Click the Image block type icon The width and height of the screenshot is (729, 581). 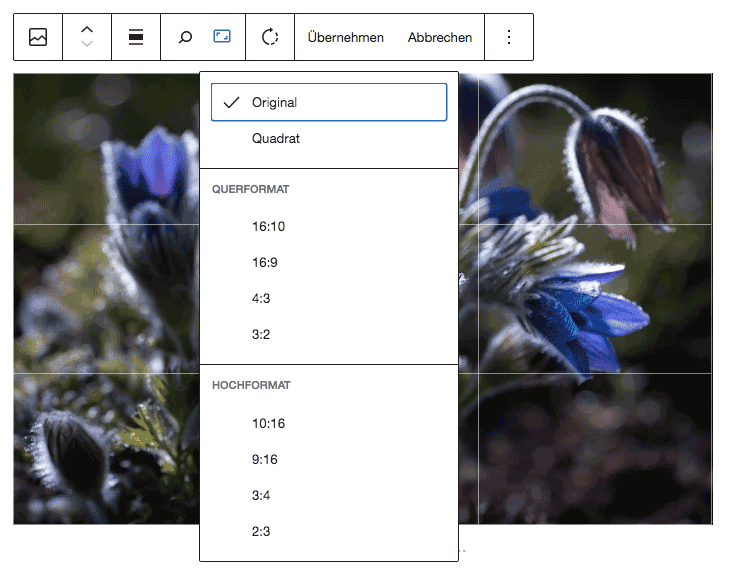click(x=38, y=37)
